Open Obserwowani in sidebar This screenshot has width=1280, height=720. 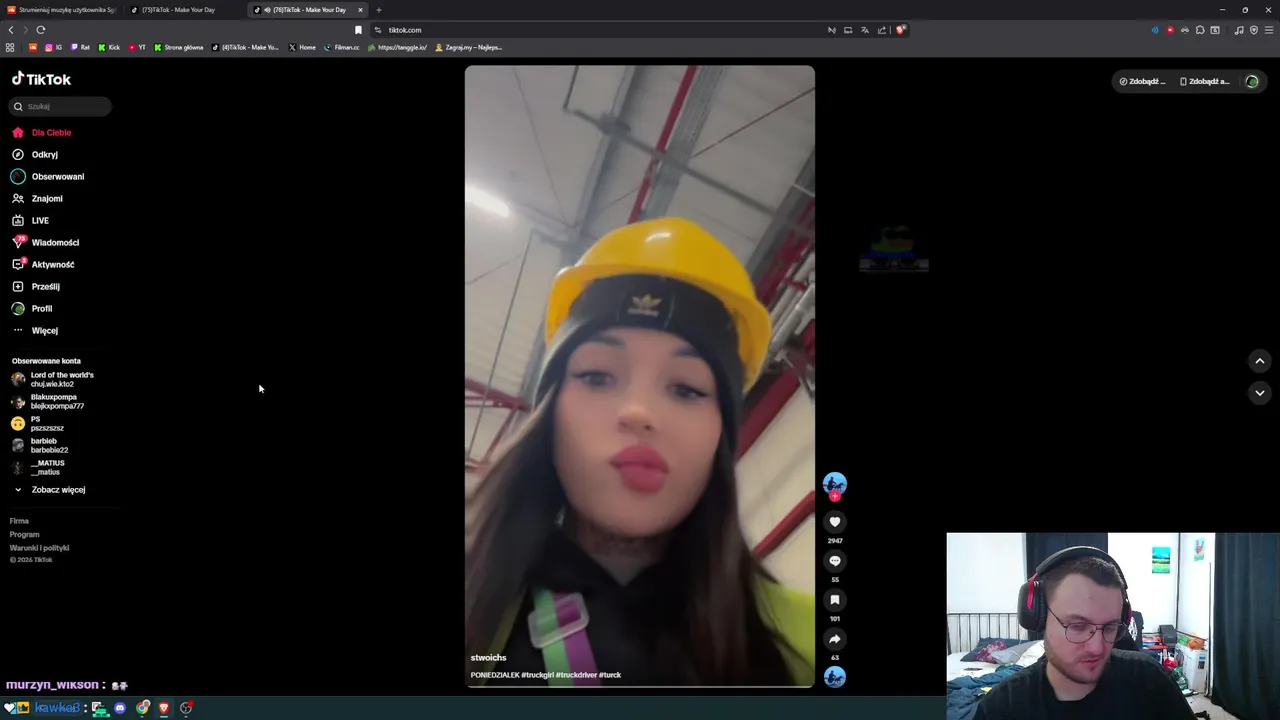pos(48,176)
